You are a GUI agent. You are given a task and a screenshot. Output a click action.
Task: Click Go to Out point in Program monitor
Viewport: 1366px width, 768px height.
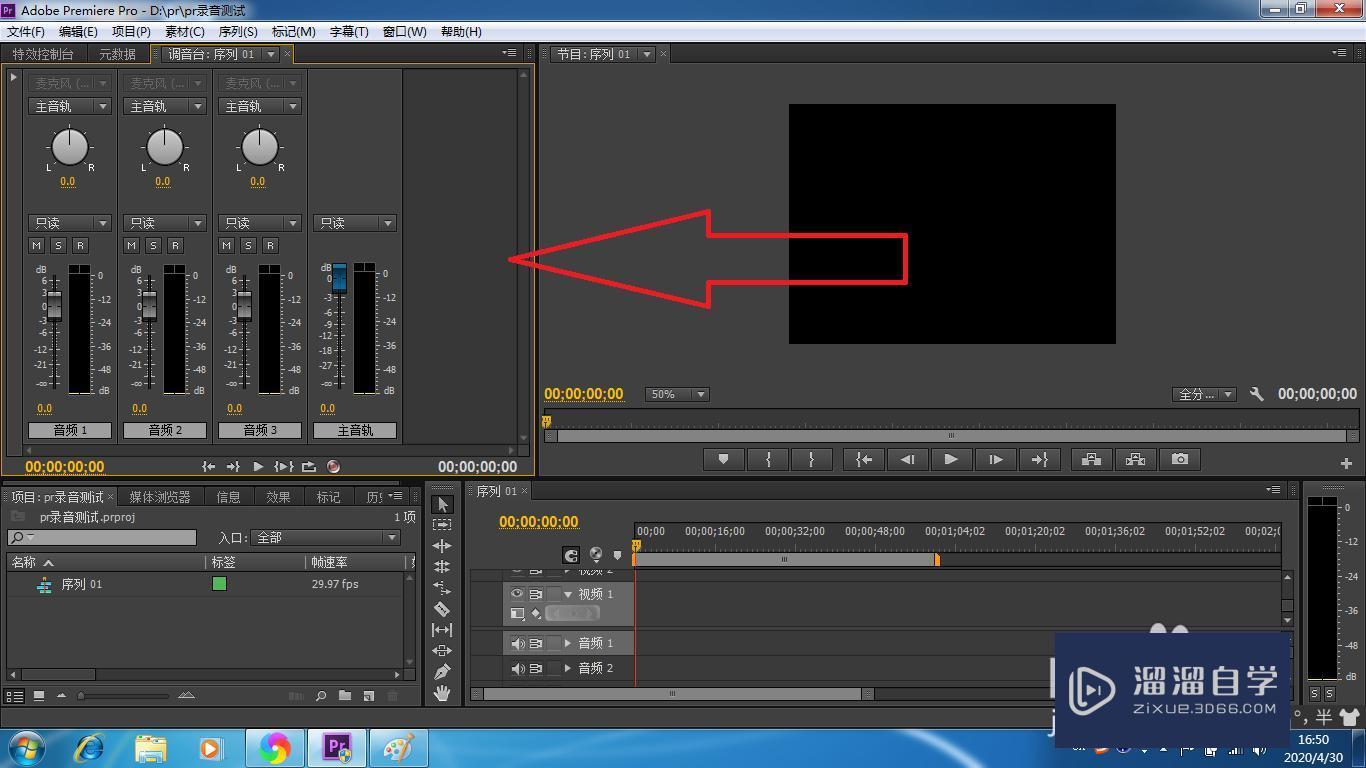[x=1039, y=459]
